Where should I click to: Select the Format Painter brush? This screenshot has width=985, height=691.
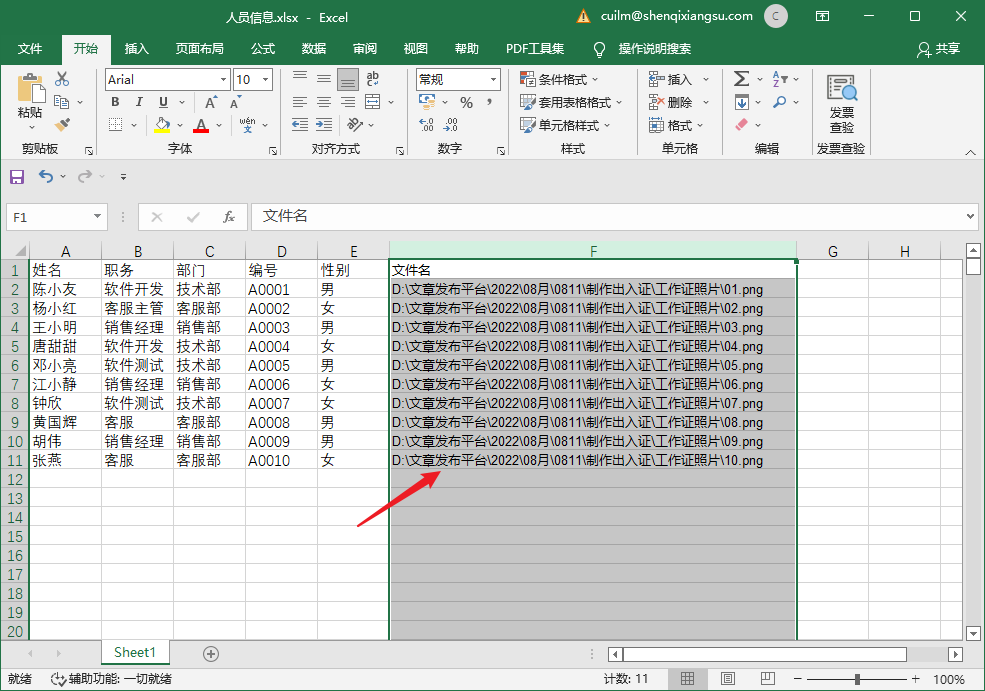[62, 124]
